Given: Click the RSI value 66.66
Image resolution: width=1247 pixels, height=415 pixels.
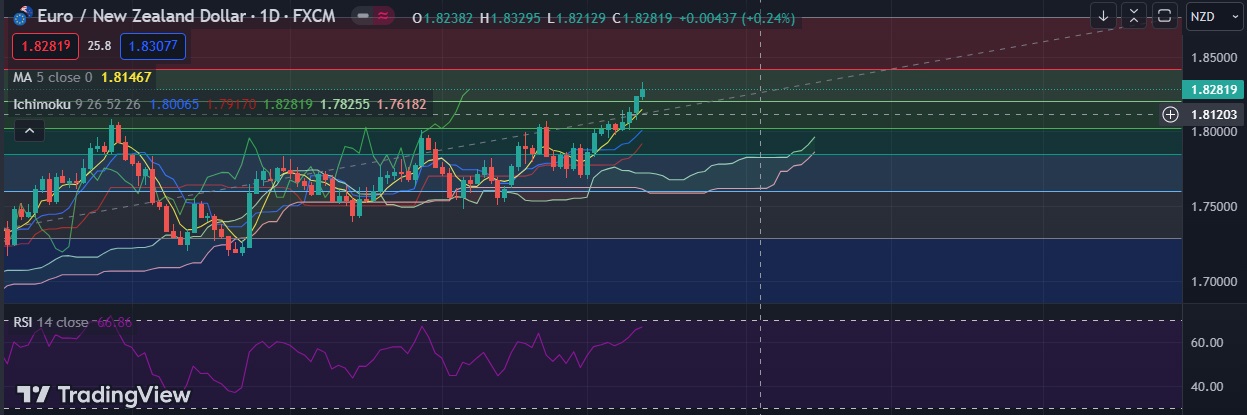Looking at the screenshot, I should point(115,322).
